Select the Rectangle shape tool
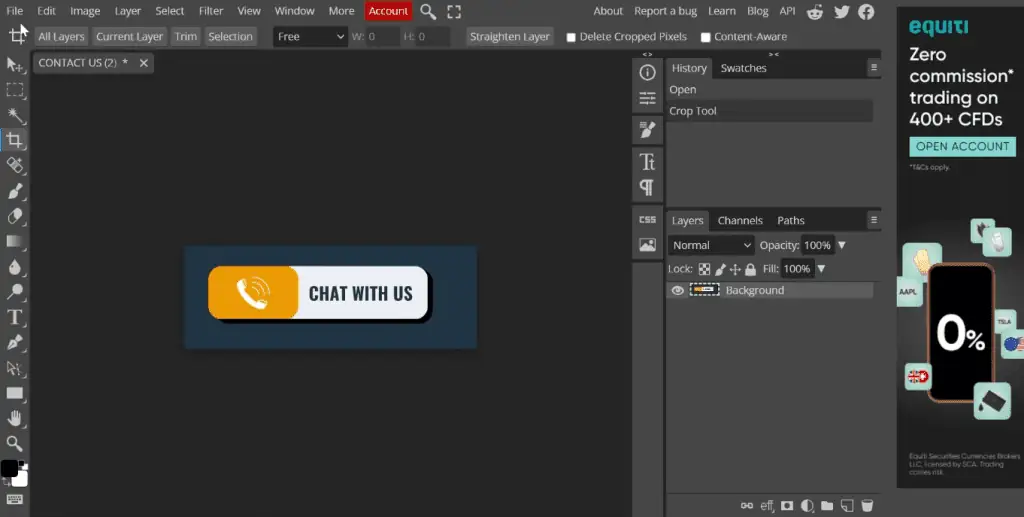 click(x=14, y=393)
